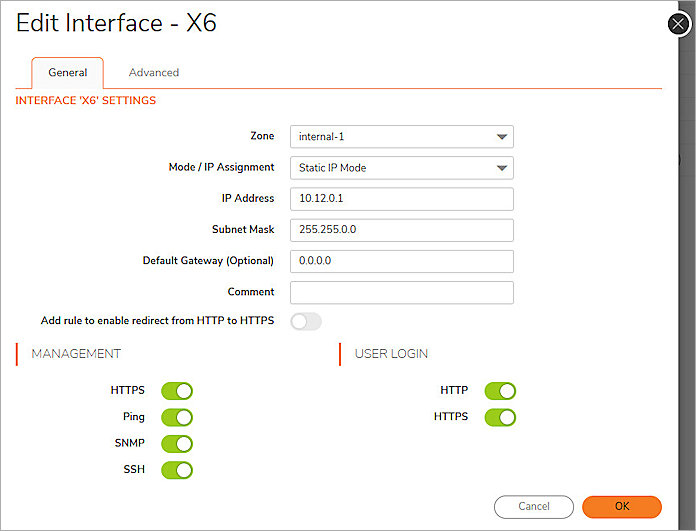Screen dimensions: 696x531
Task: Turn off Ping management
Action: (177, 417)
